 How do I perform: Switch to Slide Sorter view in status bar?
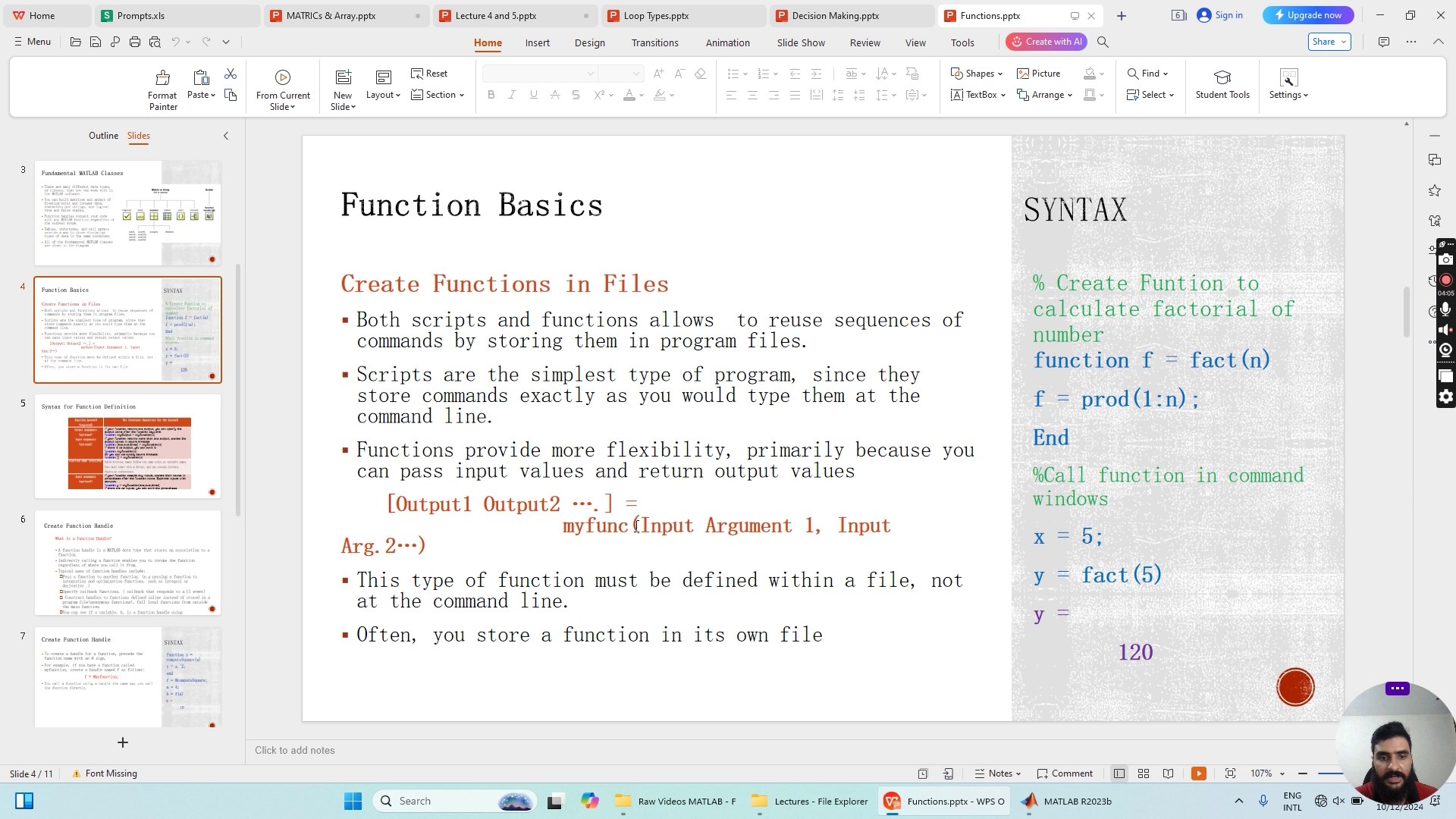click(1144, 773)
